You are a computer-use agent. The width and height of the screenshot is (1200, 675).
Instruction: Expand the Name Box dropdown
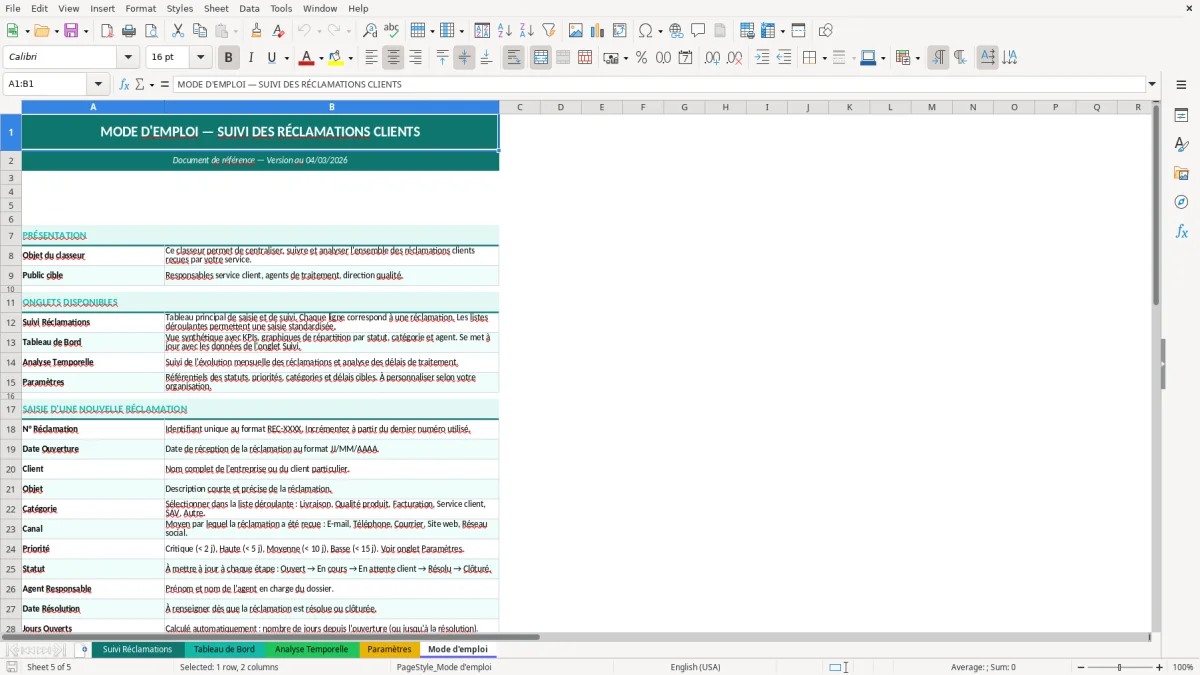[98, 84]
